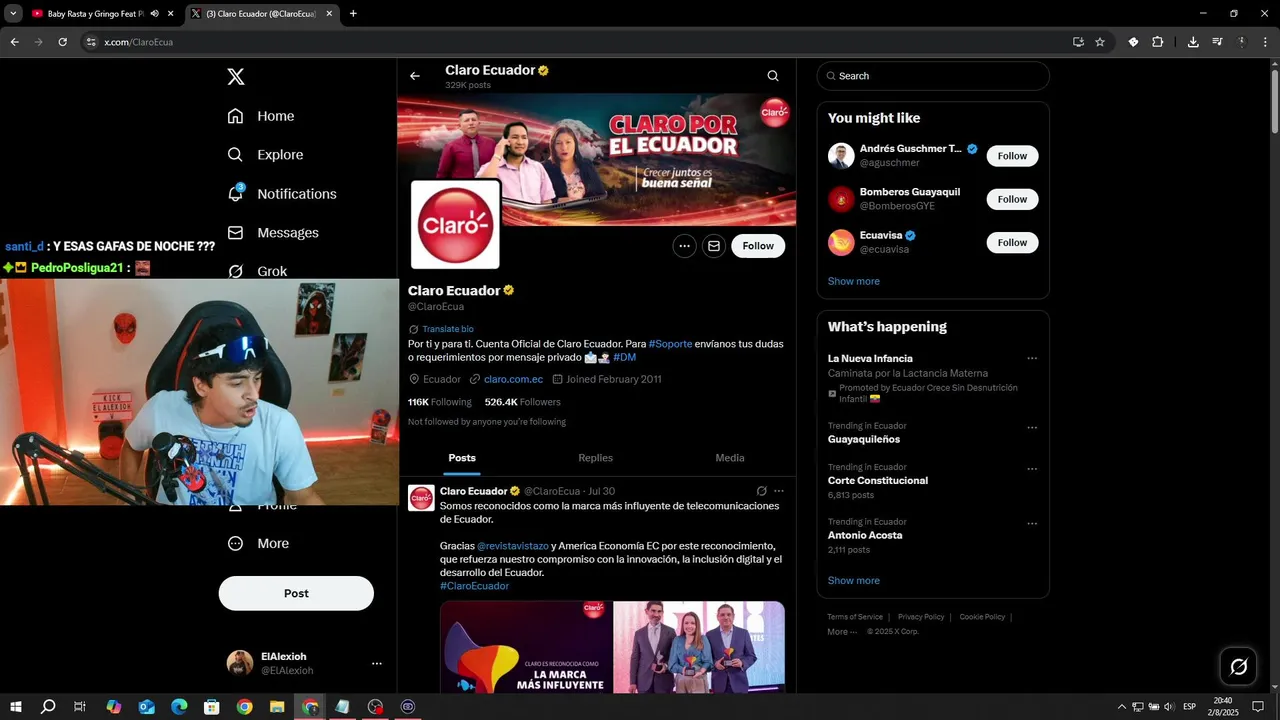Image resolution: width=1280 pixels, height=720 pixels.
Task: Open #Soporte hashtag in bio
Action: coord(670,344)
